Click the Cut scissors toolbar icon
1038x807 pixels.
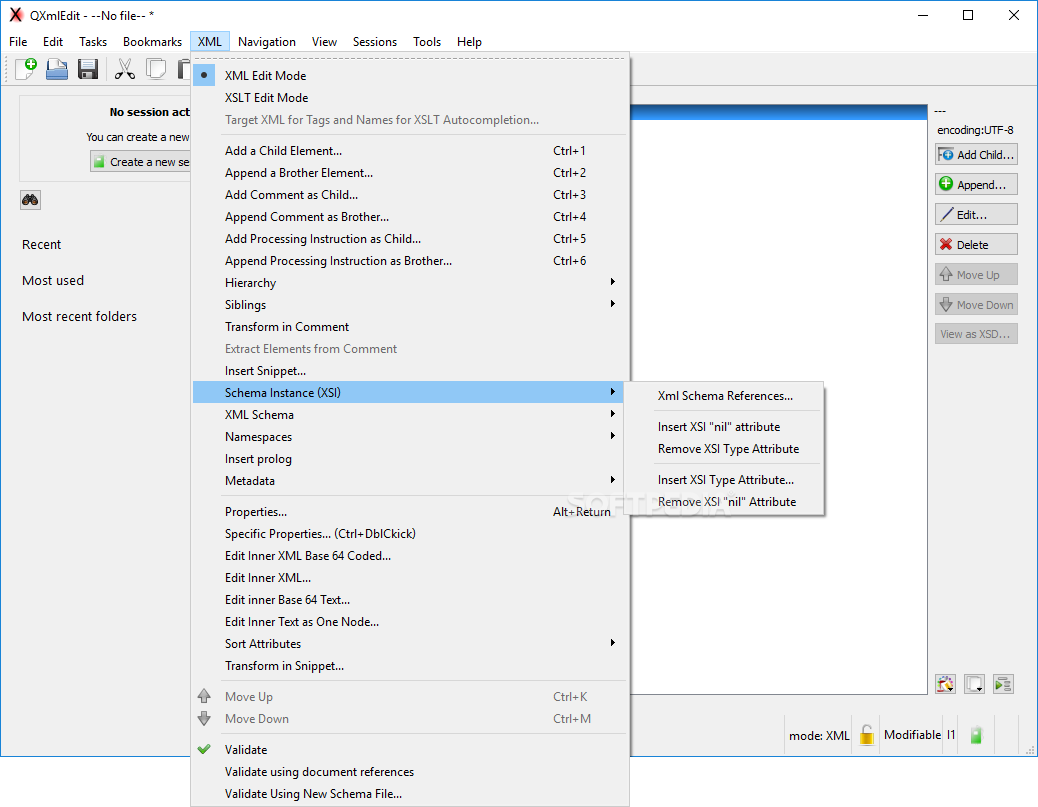[124, 69]
